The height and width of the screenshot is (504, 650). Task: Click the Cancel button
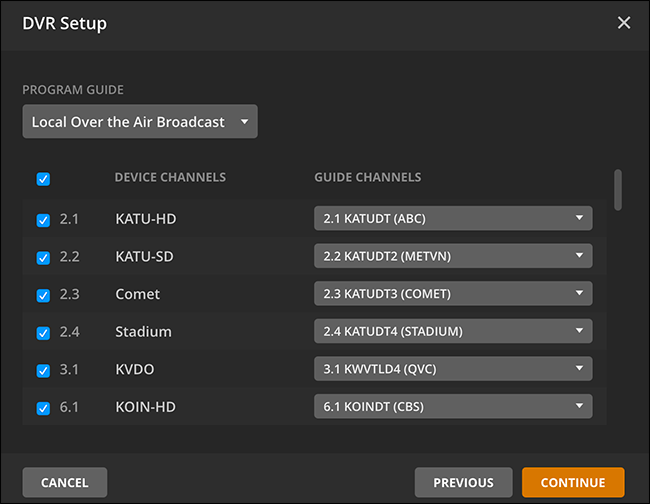click(x=64, y=482)
